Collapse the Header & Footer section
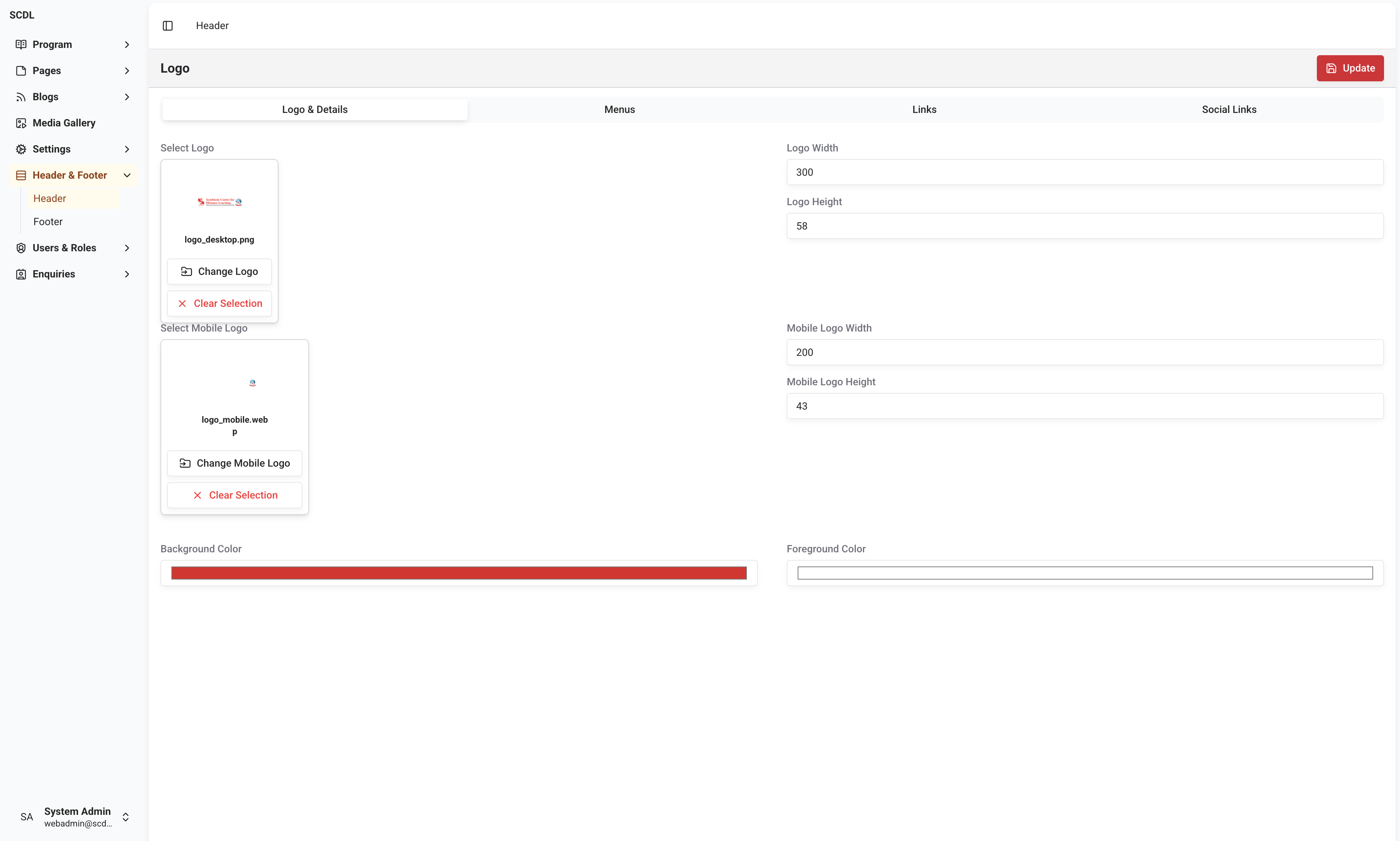Viewport: 1400px width, 841px height. (x=127, y=175)
